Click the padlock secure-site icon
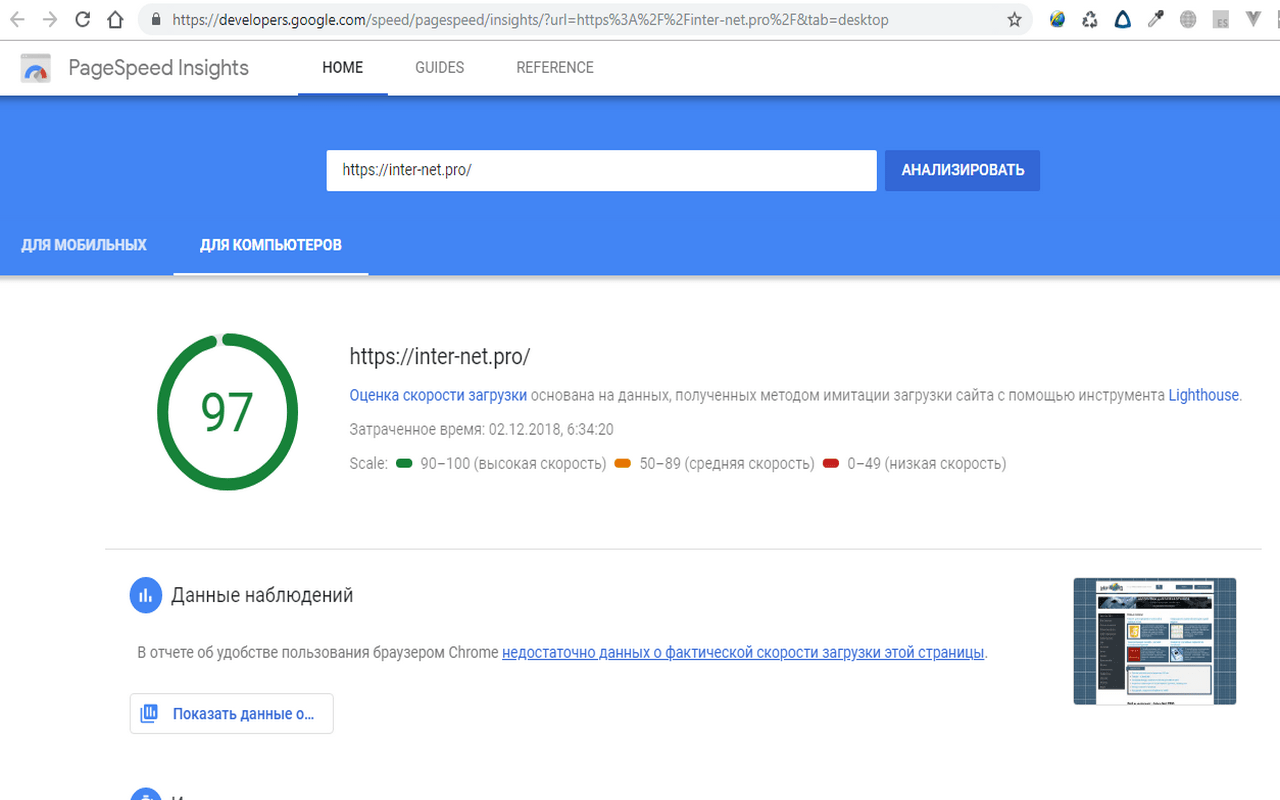 tap(155, 19)
